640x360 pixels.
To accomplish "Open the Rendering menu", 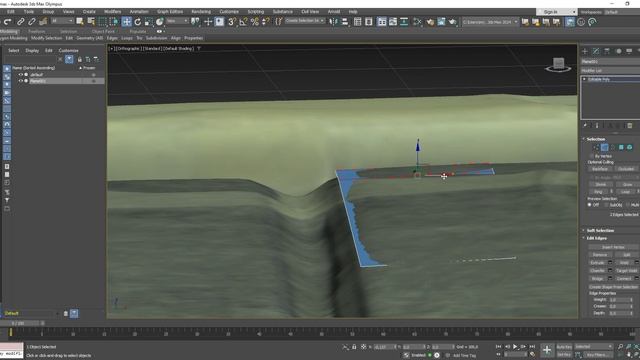I will [x=201, y=12].
